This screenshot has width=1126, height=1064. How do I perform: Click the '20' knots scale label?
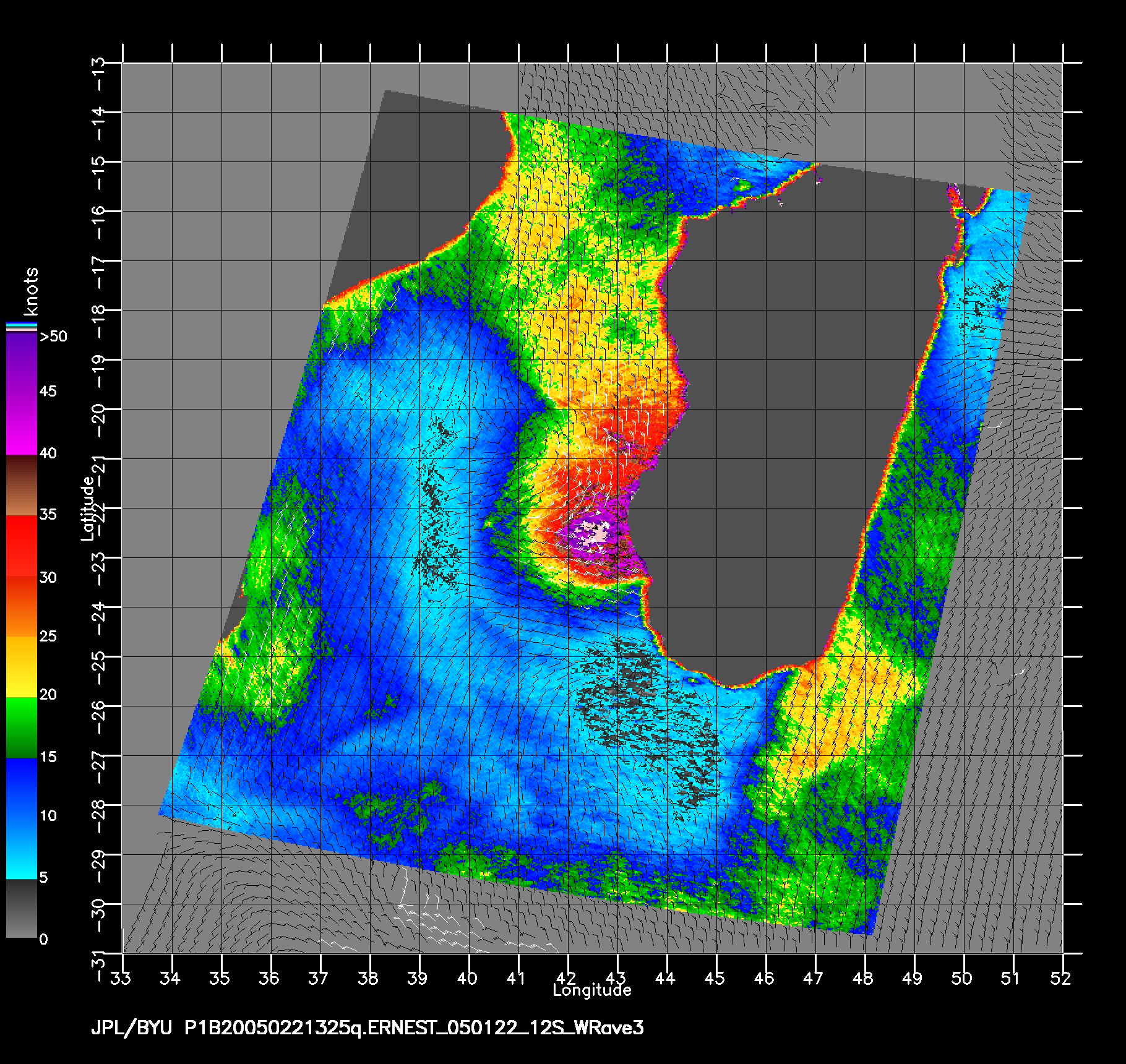coord(48,695)
